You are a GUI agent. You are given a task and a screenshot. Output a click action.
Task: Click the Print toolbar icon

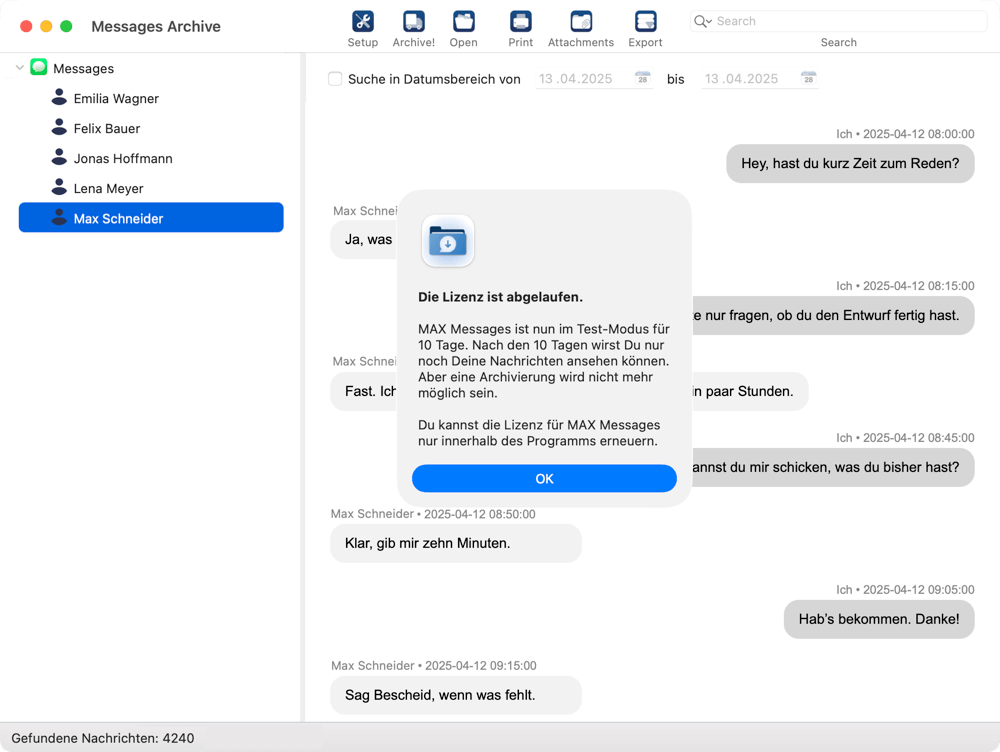pos(520,22)
